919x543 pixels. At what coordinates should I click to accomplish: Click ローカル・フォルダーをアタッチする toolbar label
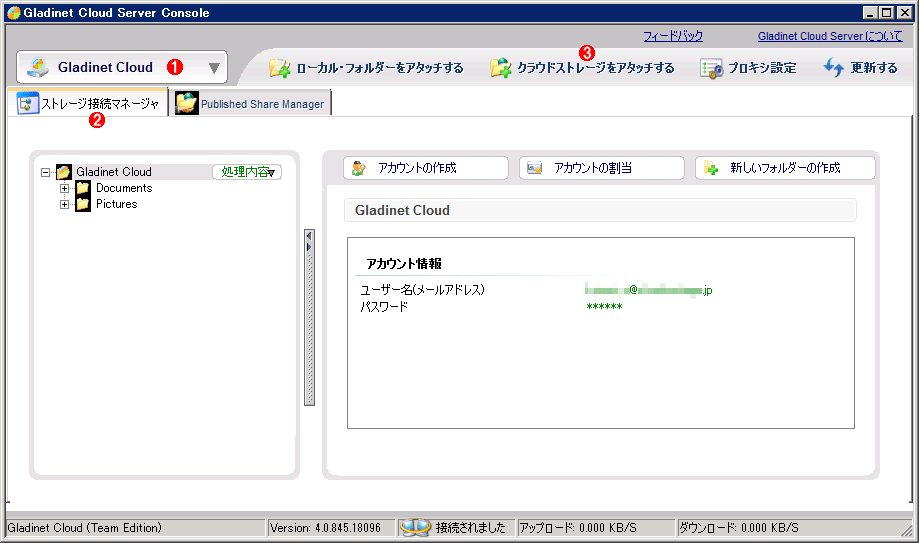point(380,68)
